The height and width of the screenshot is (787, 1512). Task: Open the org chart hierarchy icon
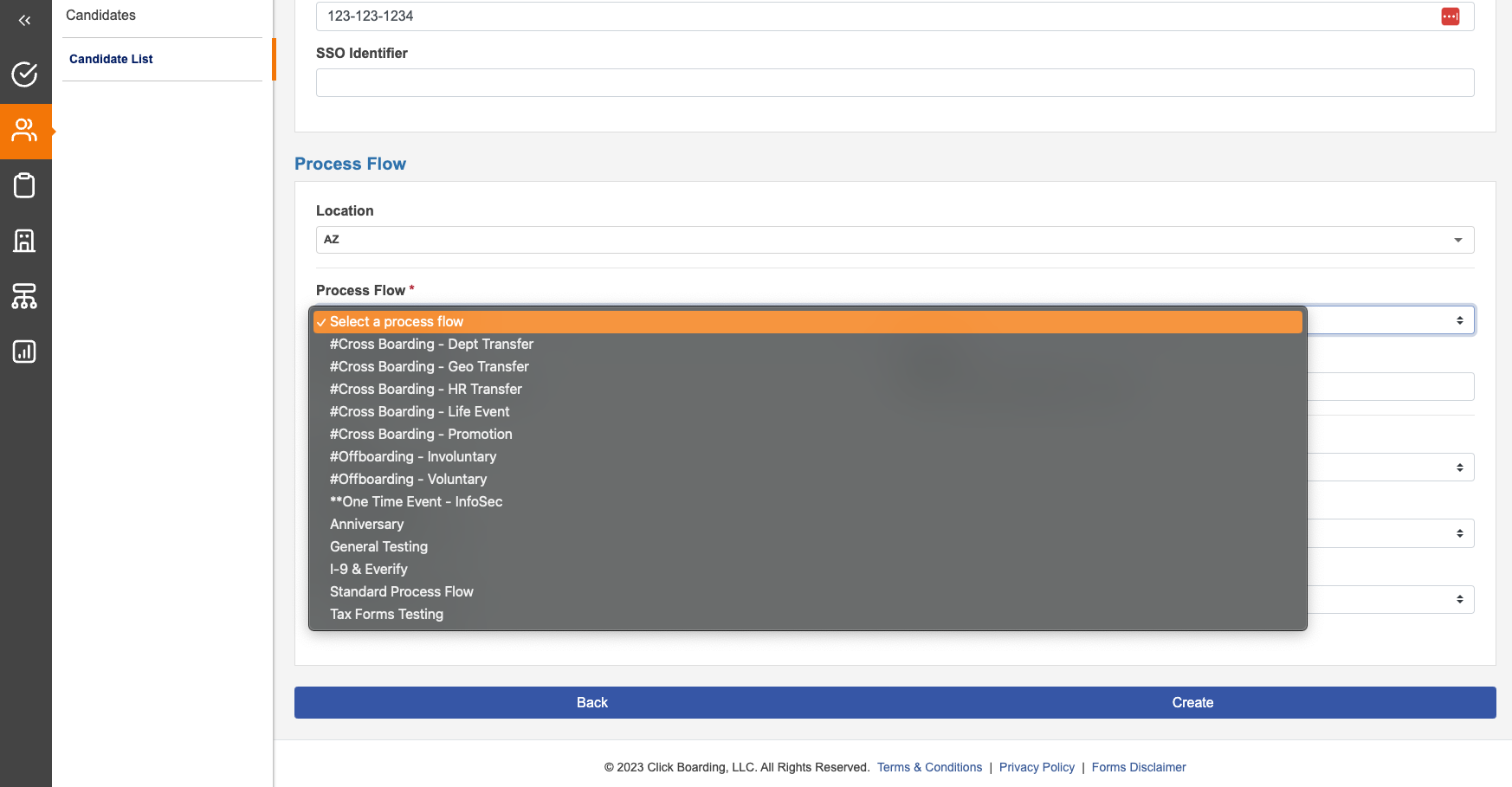(25, 296)
